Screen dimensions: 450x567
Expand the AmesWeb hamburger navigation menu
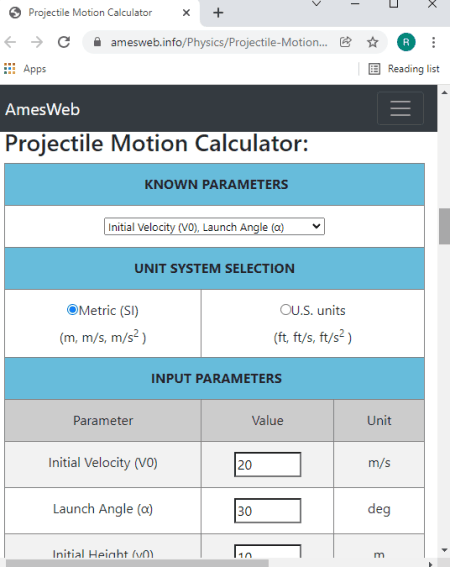point(400,108)
